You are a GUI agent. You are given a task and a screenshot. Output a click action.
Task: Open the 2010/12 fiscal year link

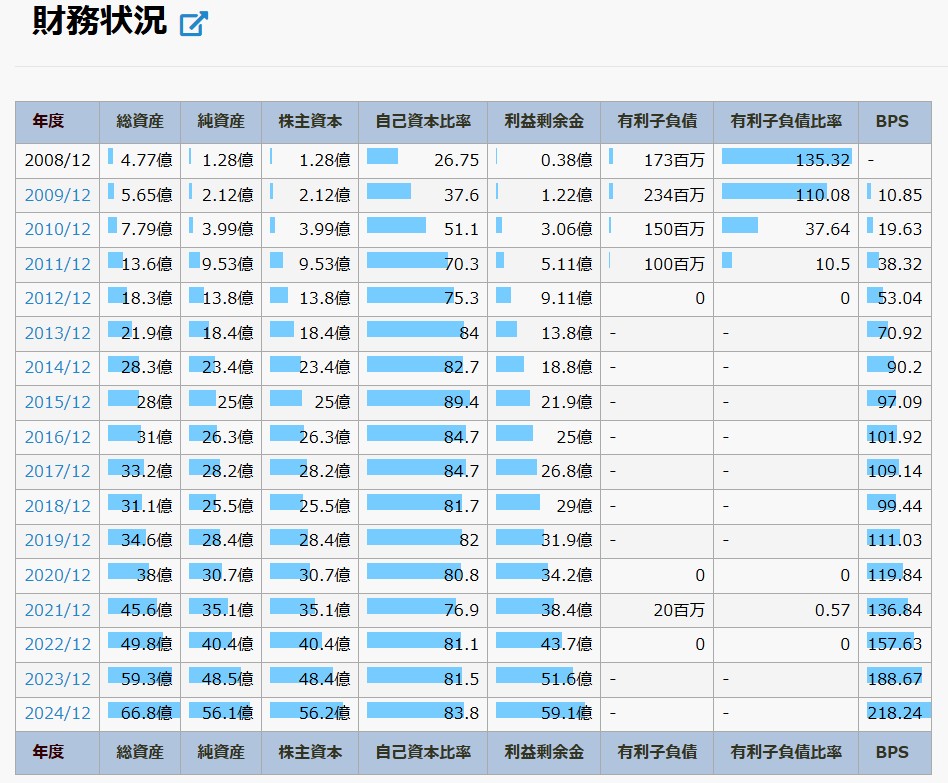(57, 229)
